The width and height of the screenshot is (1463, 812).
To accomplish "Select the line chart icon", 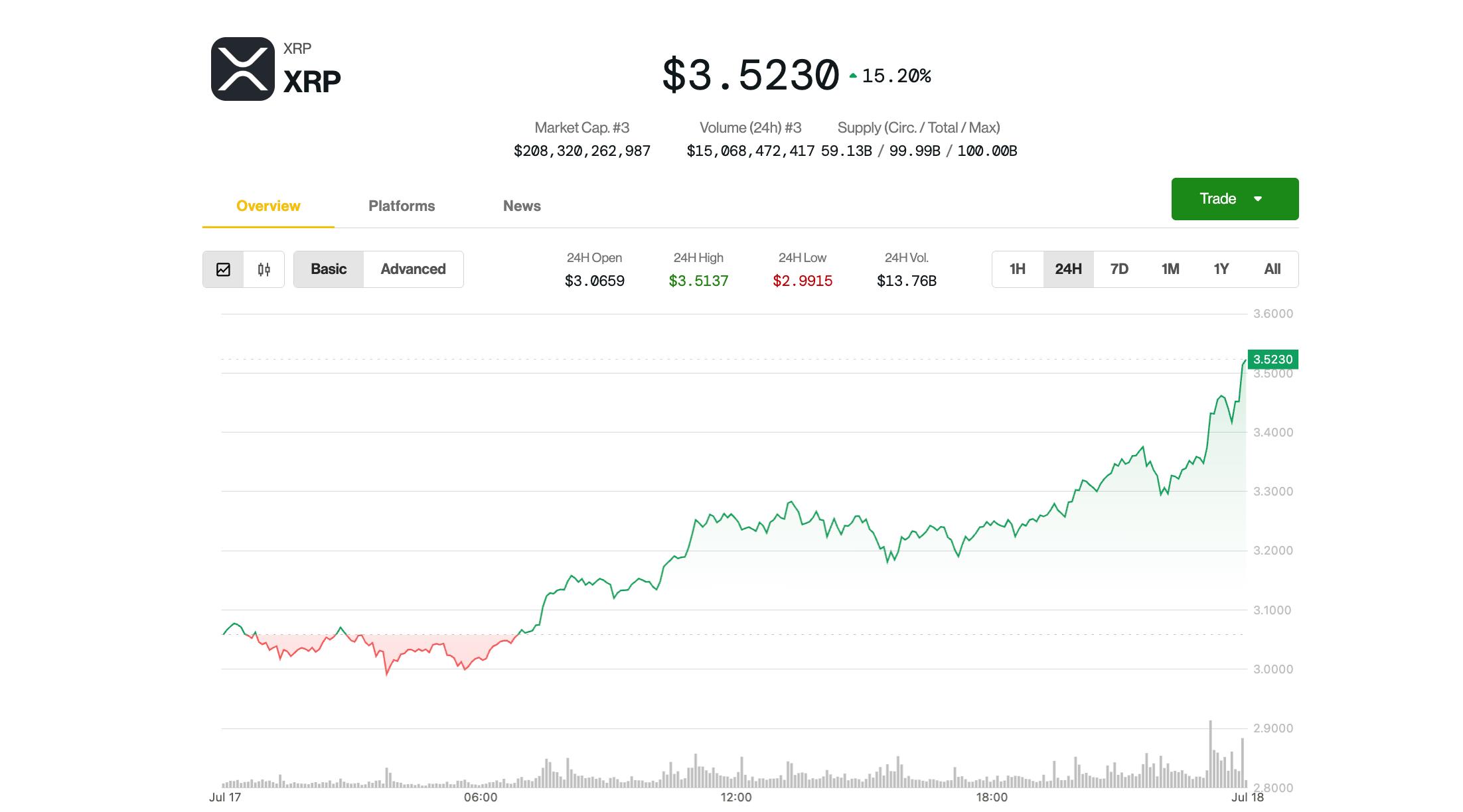I will (224, 269).
